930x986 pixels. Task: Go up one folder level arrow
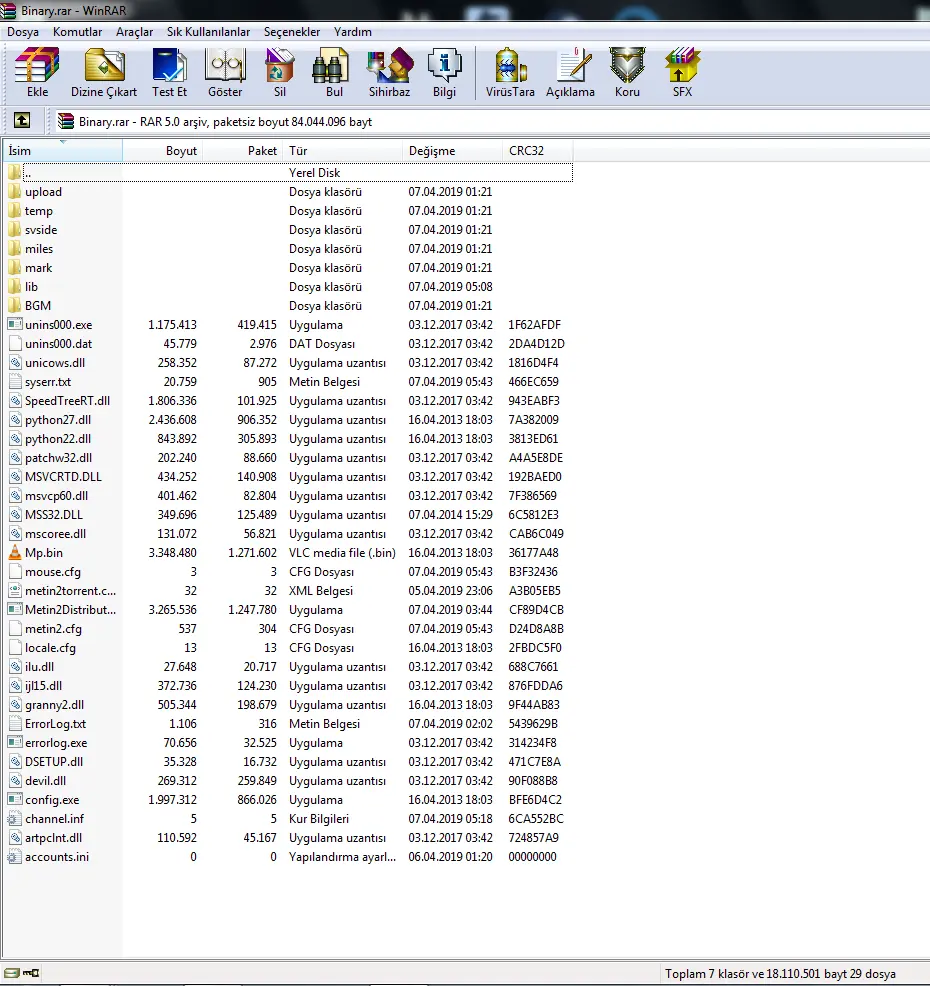(x=21, y=120)
